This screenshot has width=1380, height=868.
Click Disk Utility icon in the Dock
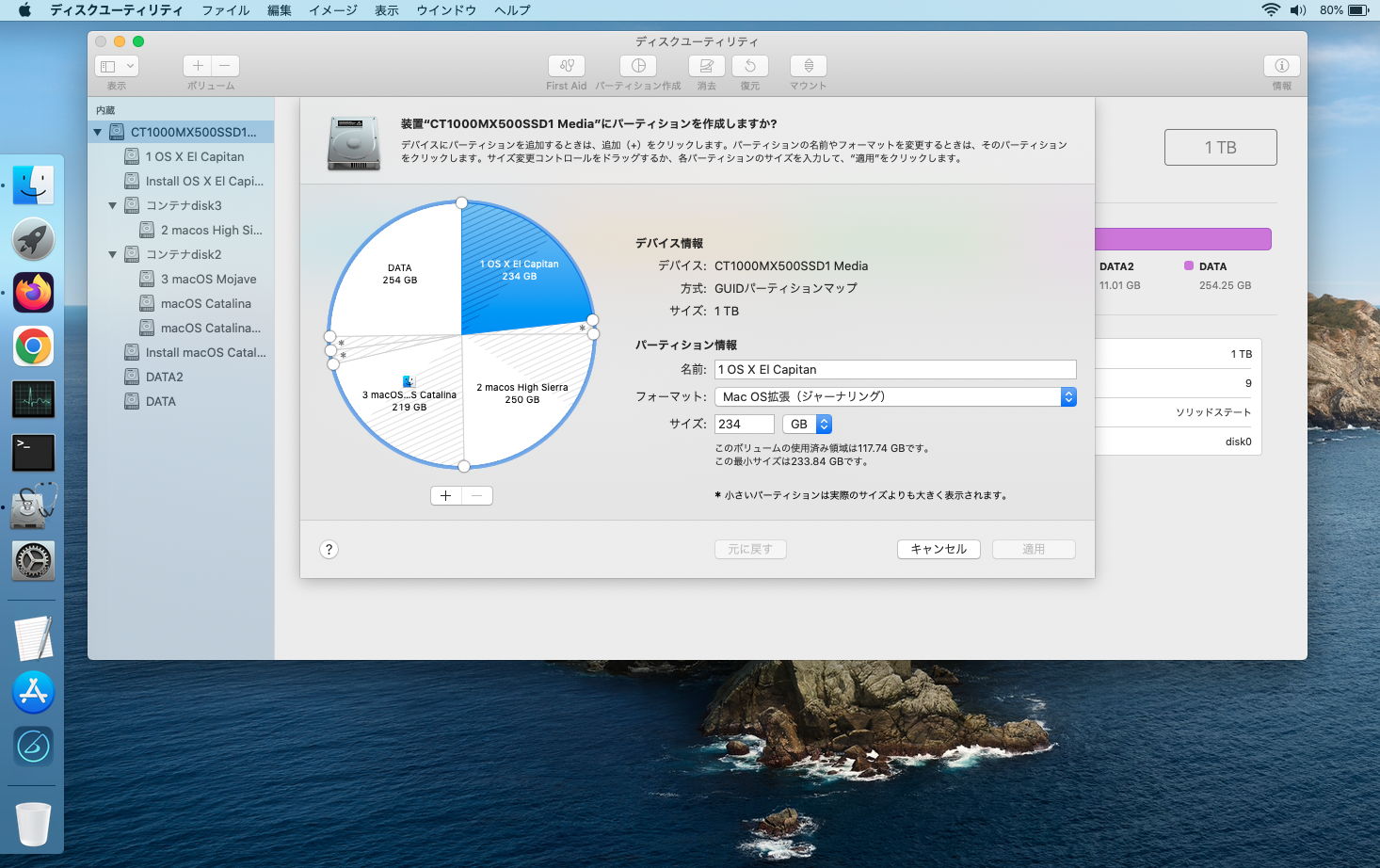pyautogui.click(x=33, y=506)
